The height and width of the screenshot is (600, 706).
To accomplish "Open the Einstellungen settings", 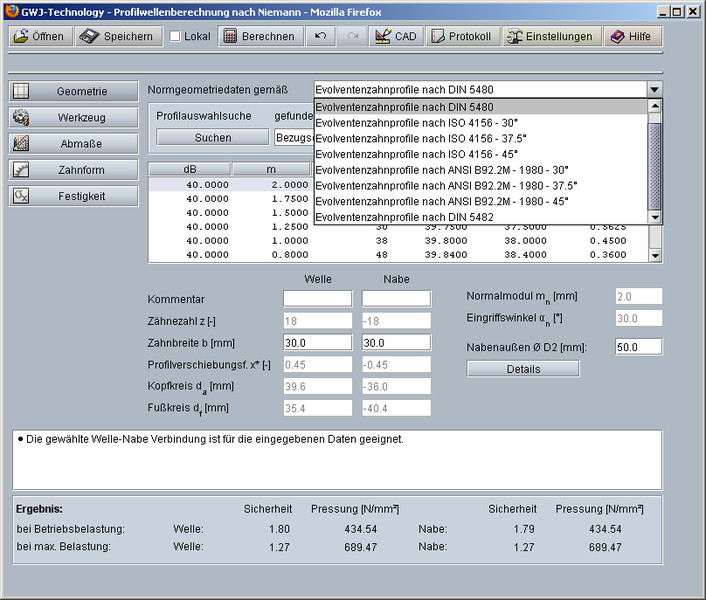I will point(551,36).
